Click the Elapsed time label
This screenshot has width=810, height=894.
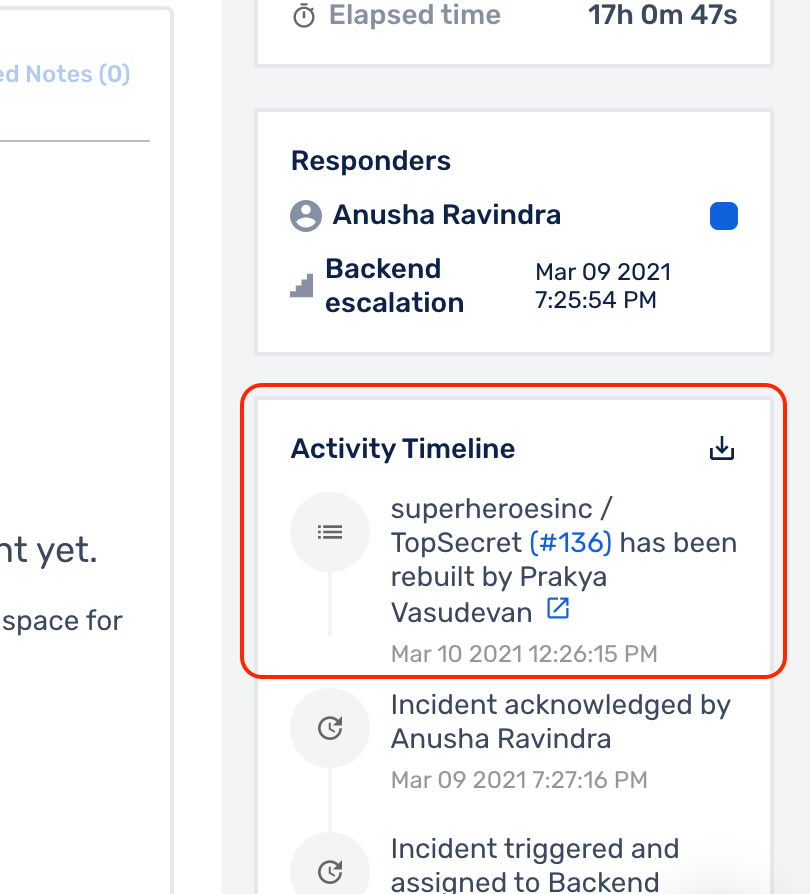pos(415,15)
